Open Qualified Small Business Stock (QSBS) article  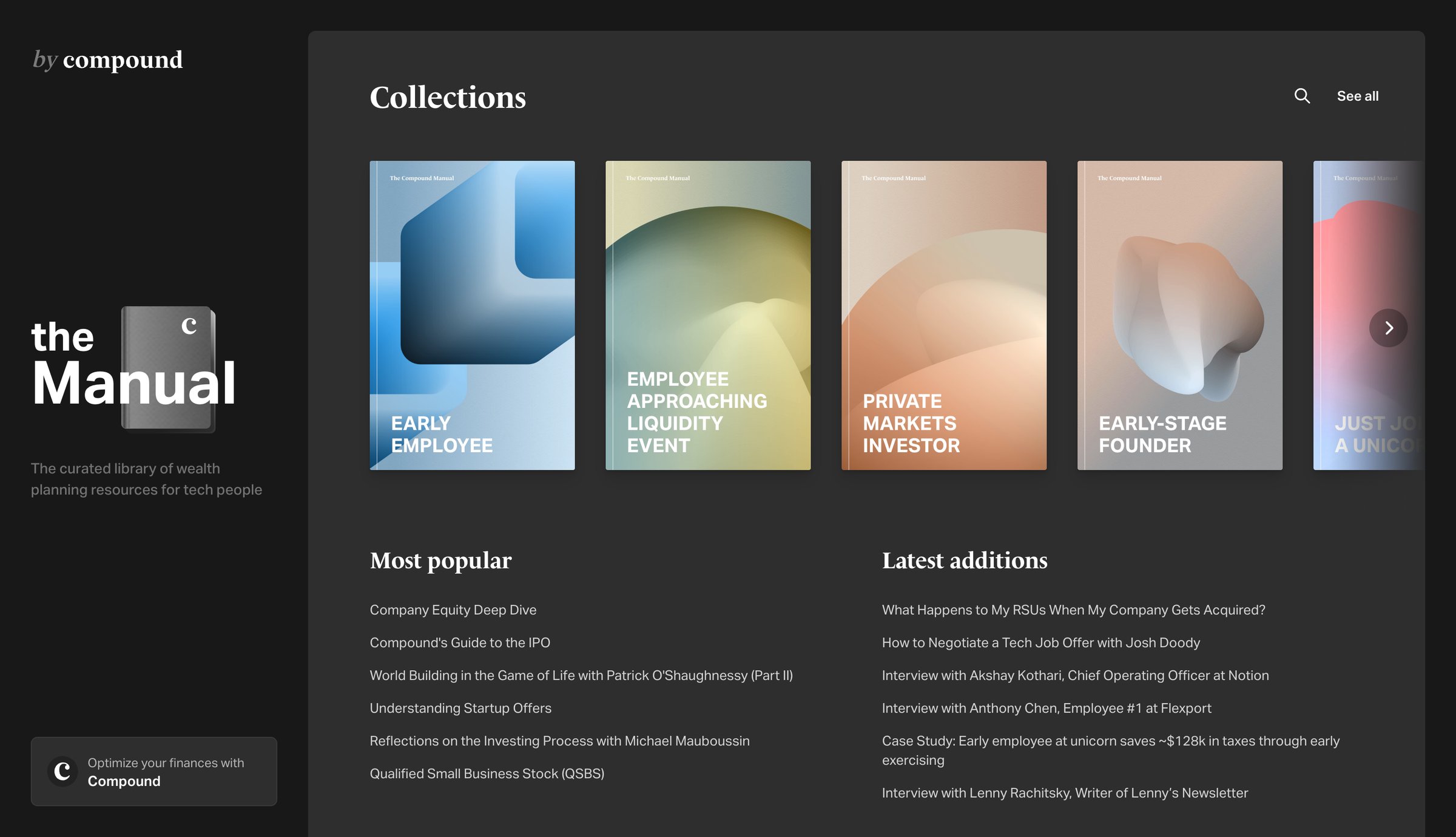pos(487,773)
